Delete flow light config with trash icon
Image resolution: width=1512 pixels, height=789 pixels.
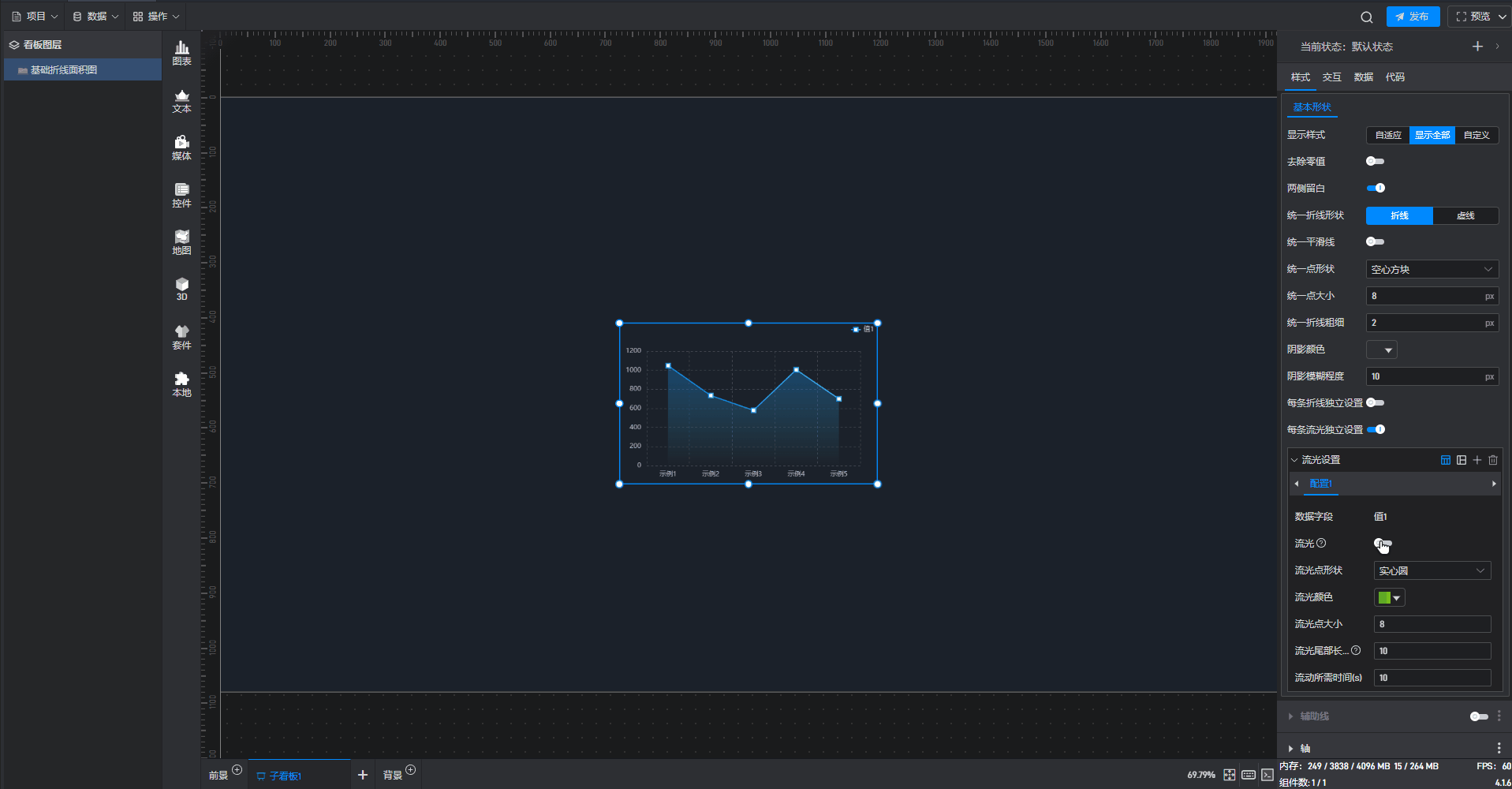tap(1492, 460)
